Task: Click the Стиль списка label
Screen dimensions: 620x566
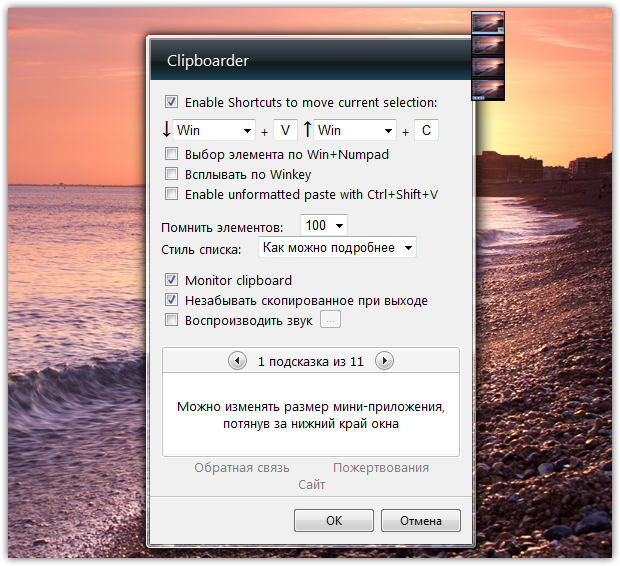Action: click(x=201, y=250)
